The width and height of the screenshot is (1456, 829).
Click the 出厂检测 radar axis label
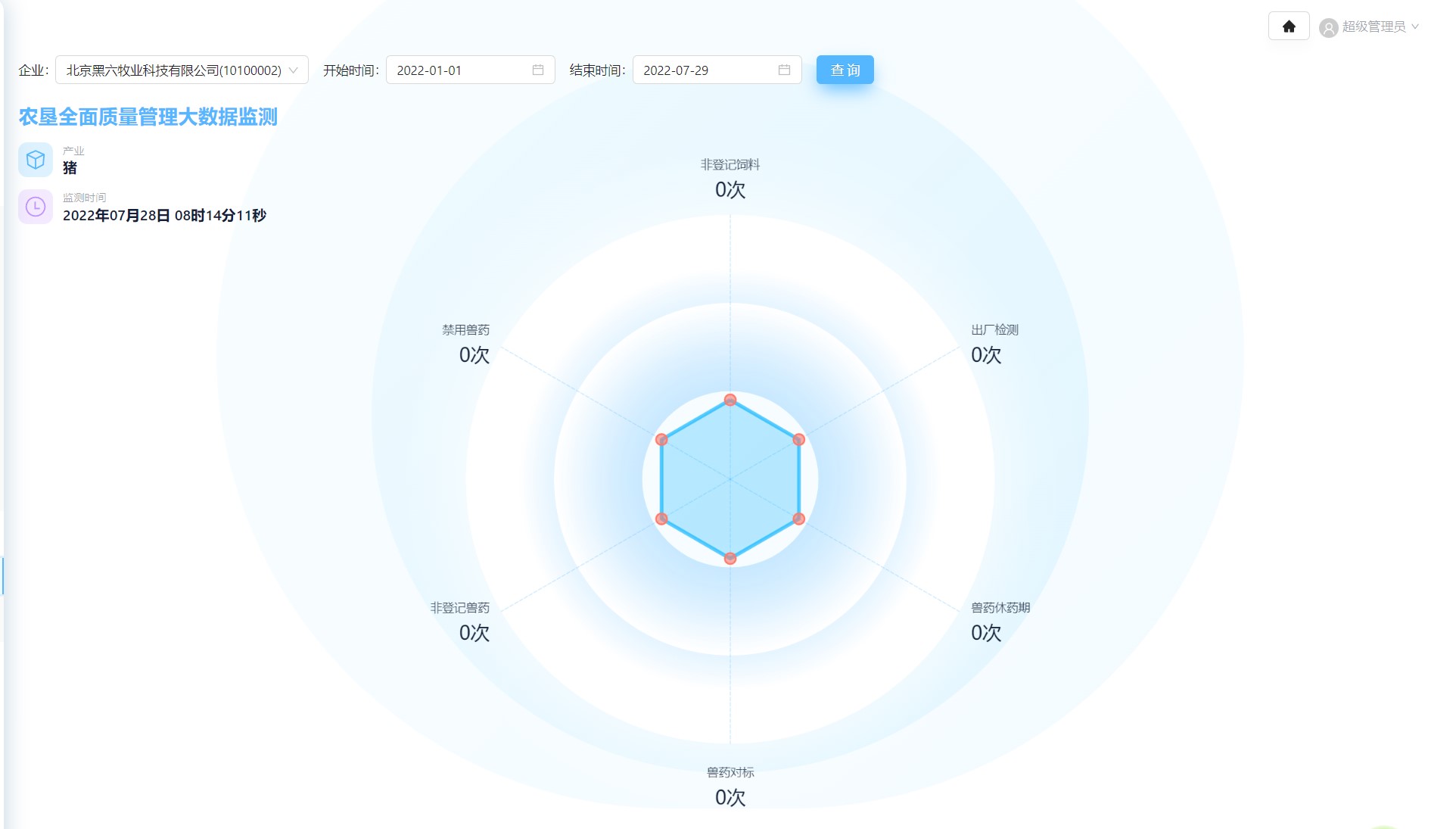coord(994,329)
